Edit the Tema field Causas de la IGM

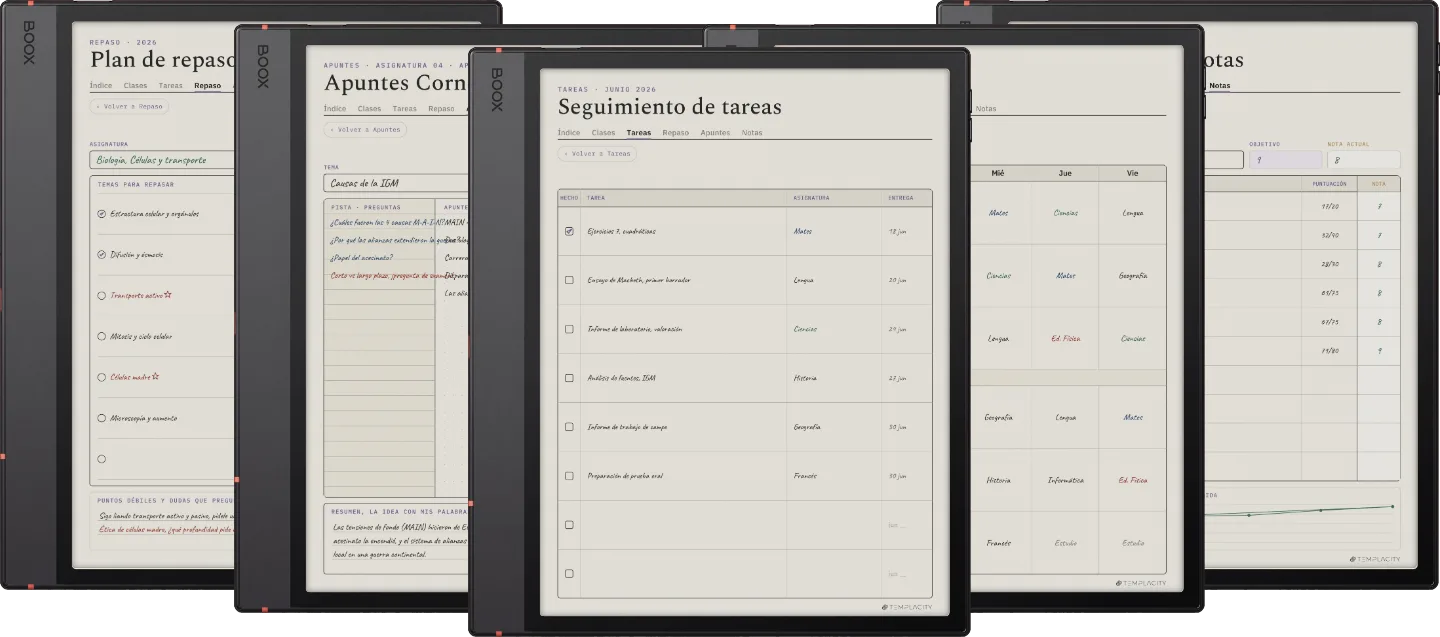click(396, 183)
